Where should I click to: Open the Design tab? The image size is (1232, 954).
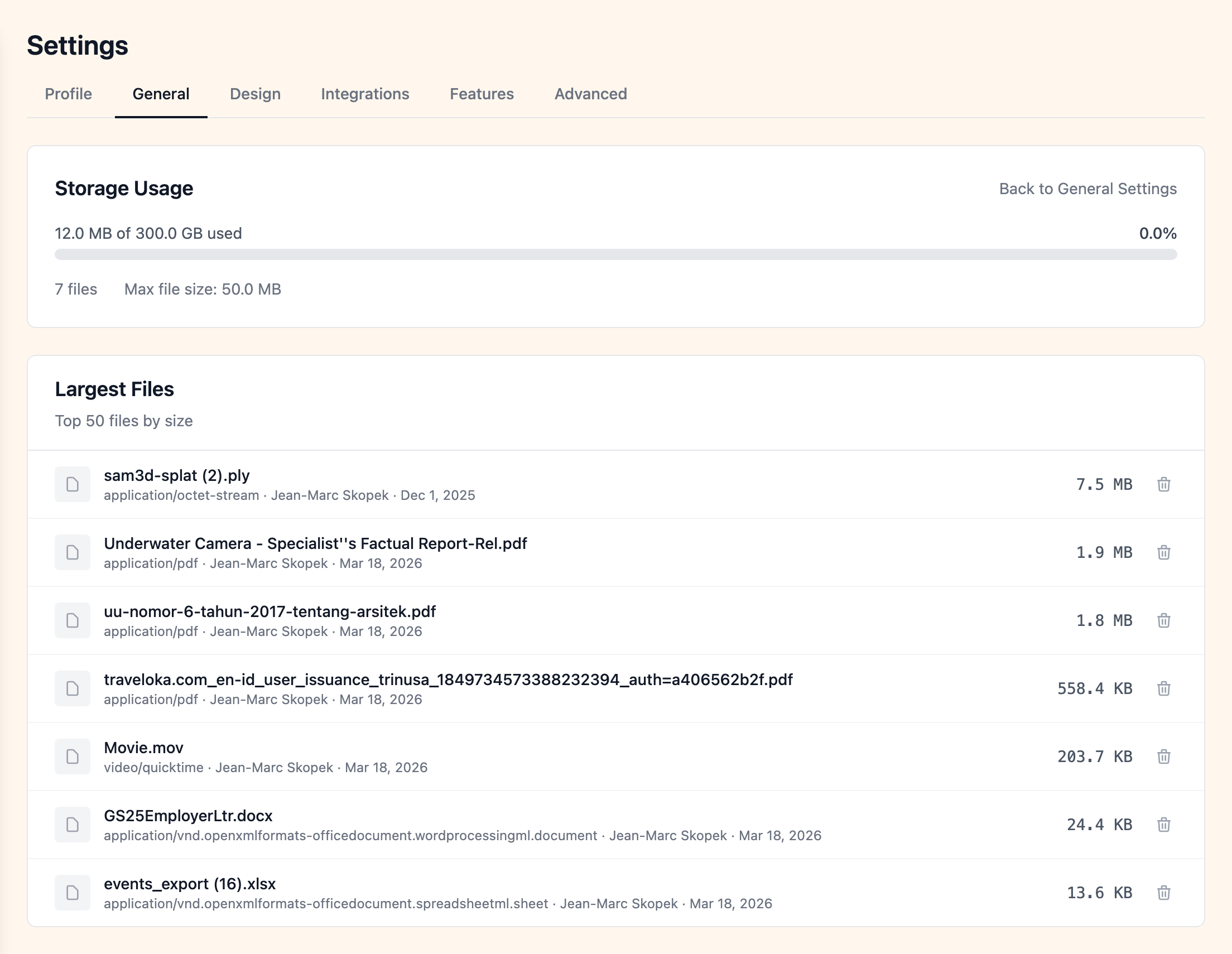click(255, 94)
